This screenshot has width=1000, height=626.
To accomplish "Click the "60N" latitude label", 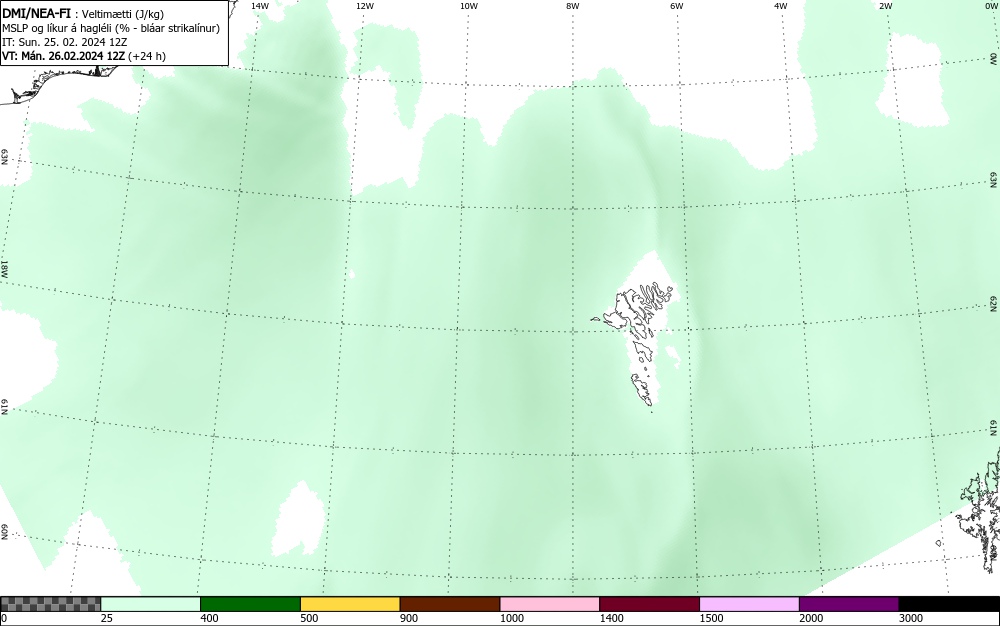I will pyautogui.click(x=4, y=532).
